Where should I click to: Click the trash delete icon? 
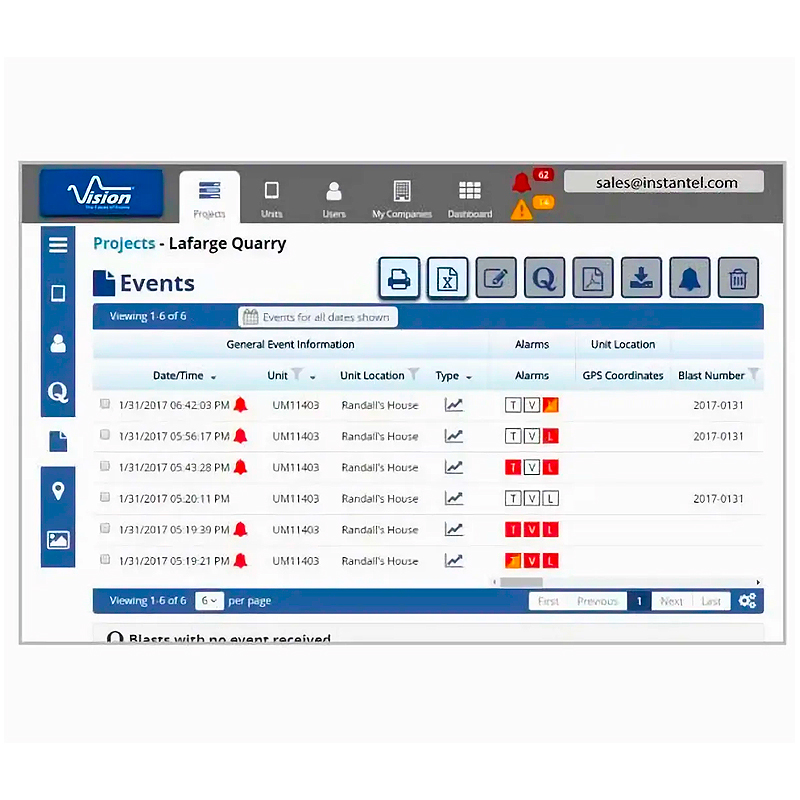pos(738,278)
